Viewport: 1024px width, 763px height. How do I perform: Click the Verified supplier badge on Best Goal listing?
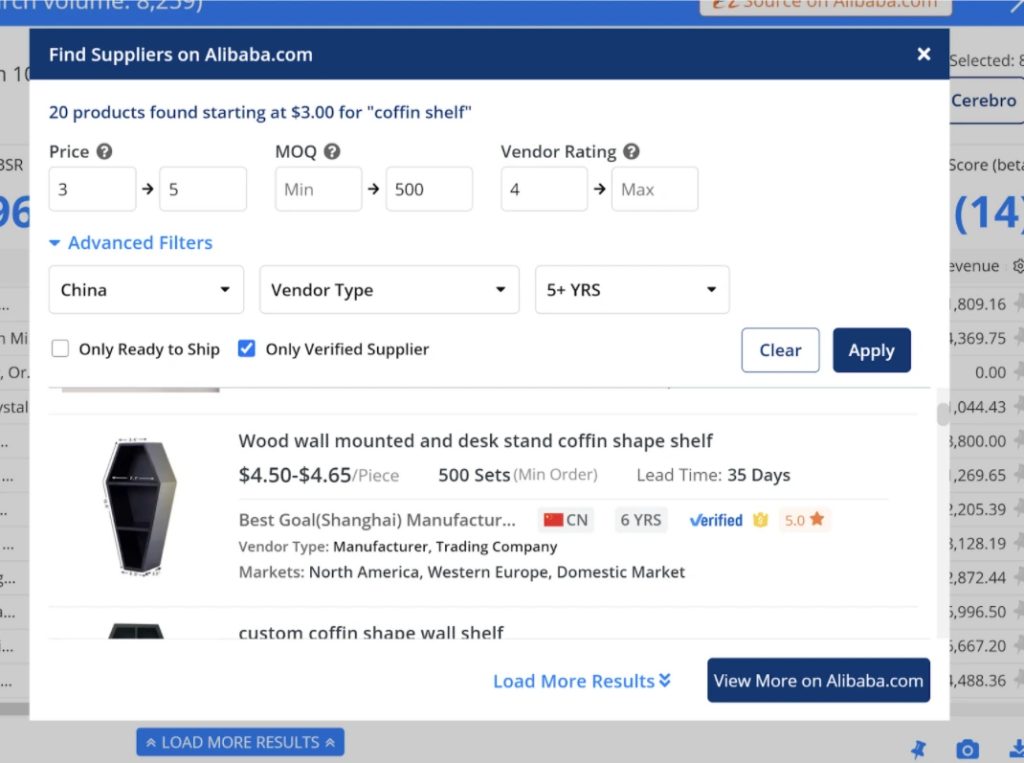click(x=714, y=520)
